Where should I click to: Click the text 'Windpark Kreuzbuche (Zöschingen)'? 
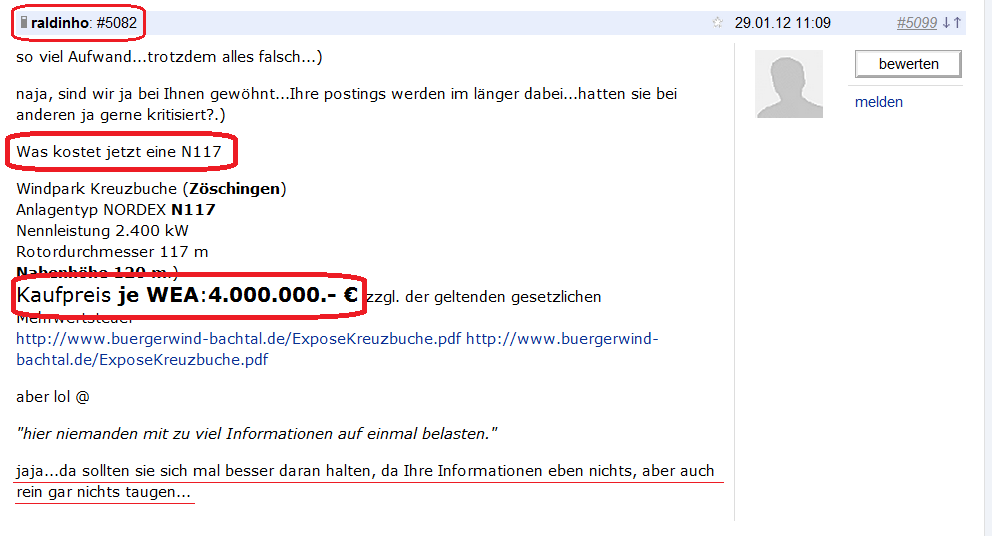coord(151,189)
